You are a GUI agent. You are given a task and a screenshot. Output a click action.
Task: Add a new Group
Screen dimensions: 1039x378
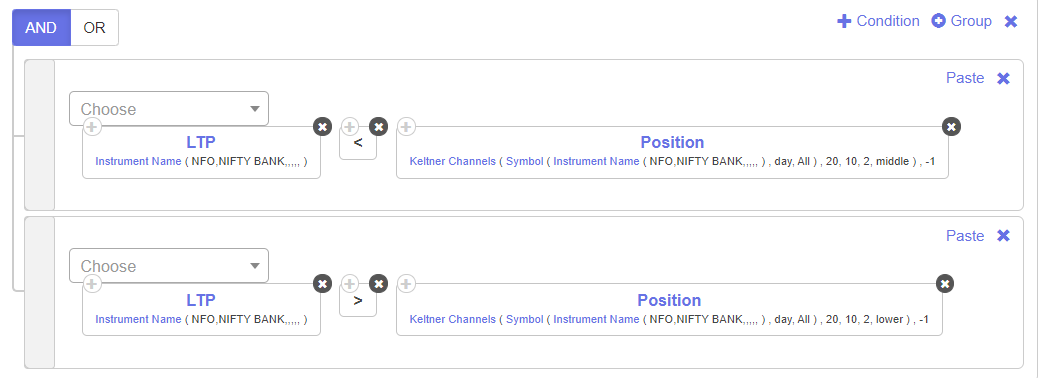pyautogui.click(x=961, y=21)
